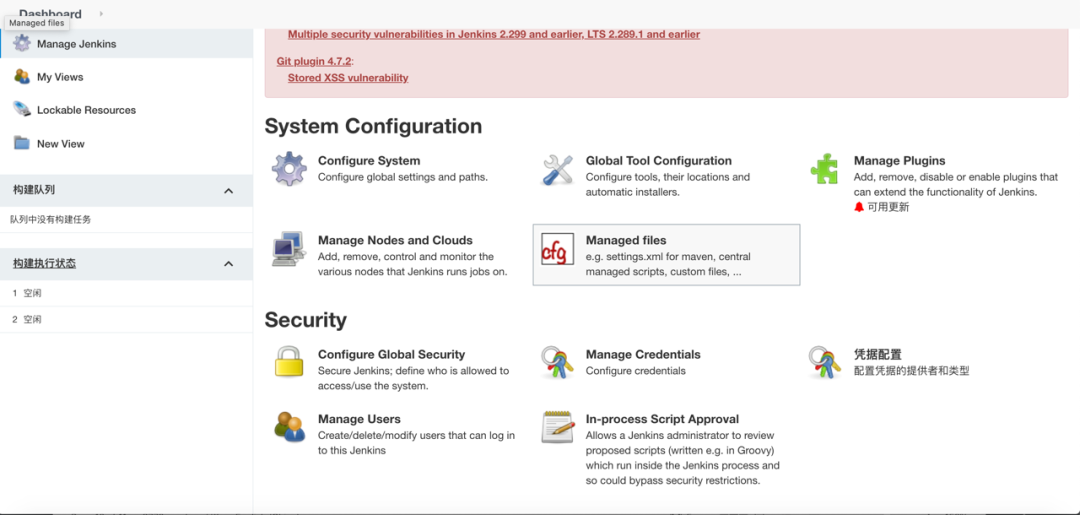Screen dimensions: 1080x515
Task: Click the Configure credentials description text
Action: 636,371
